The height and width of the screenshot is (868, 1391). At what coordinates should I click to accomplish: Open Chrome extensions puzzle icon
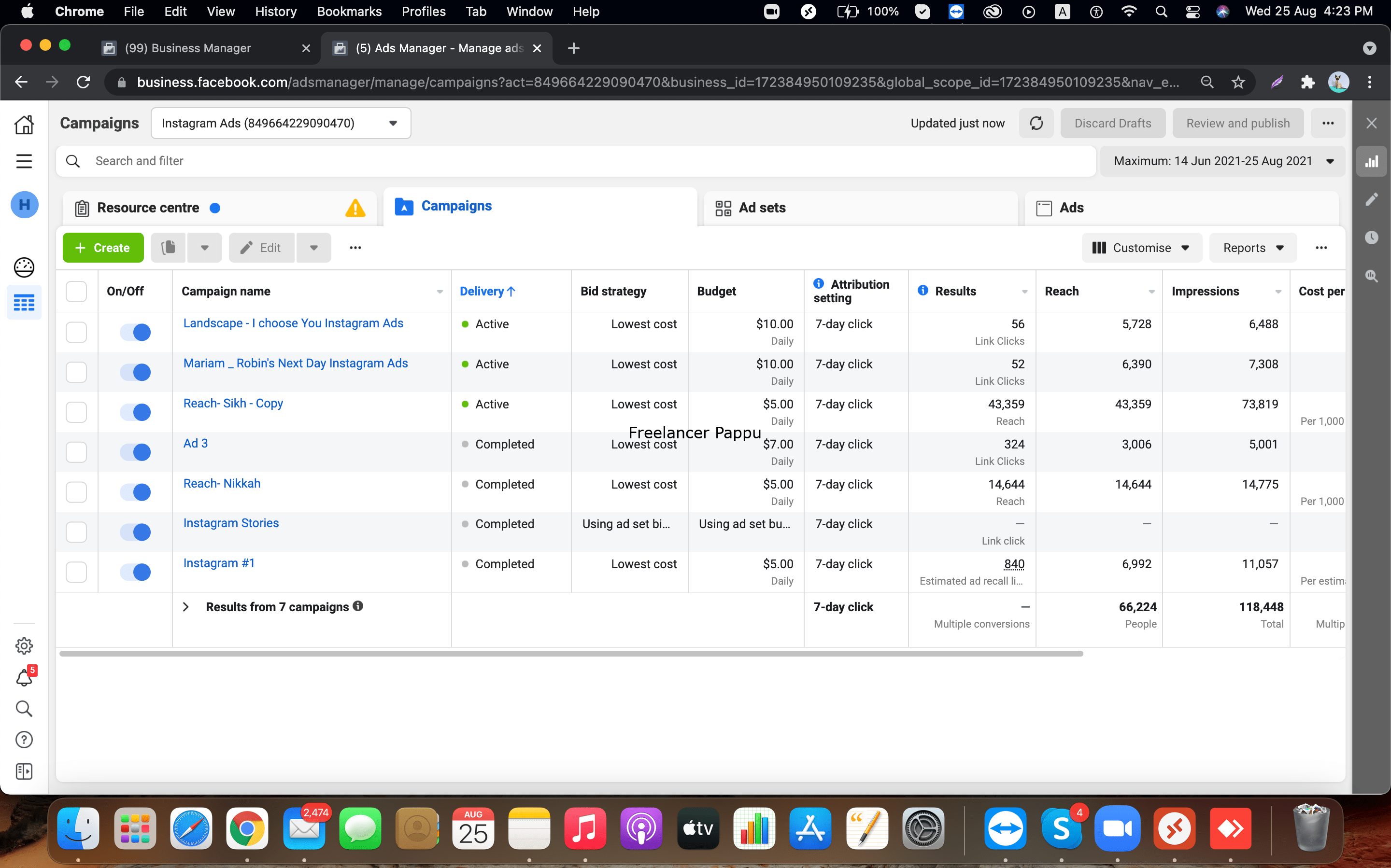(x=1308, y=82)
